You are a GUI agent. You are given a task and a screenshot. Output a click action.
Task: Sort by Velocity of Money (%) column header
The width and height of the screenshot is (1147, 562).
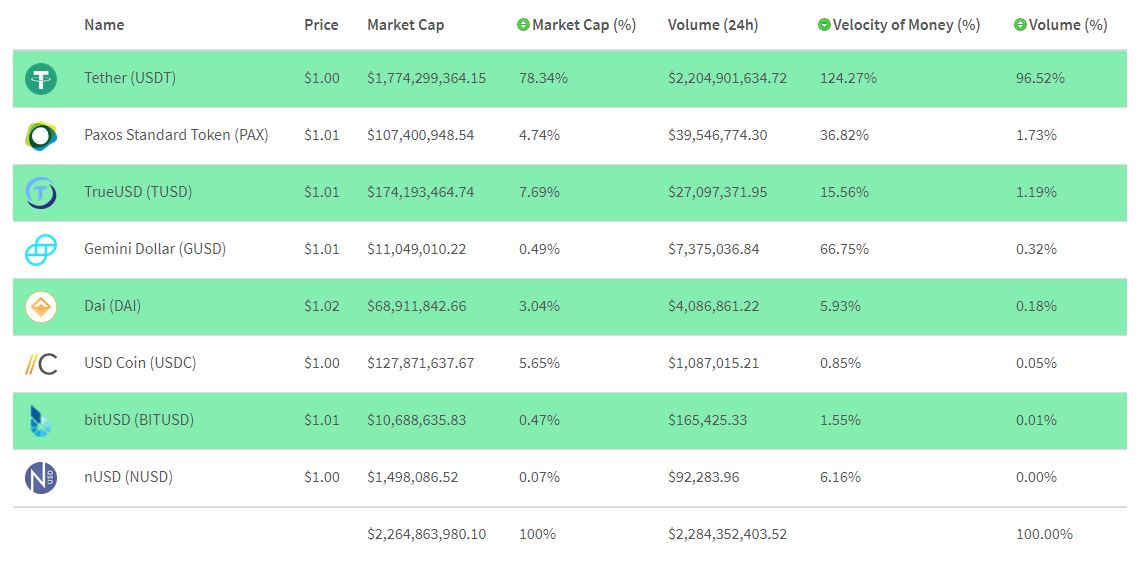coord(906,25)
